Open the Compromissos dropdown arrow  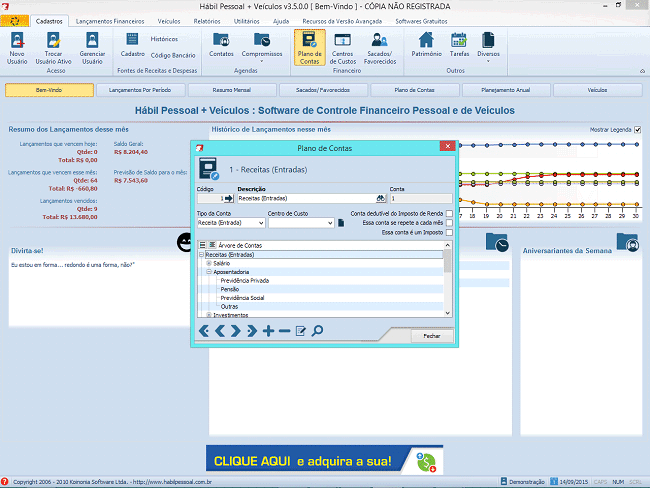tap(262, 61)
